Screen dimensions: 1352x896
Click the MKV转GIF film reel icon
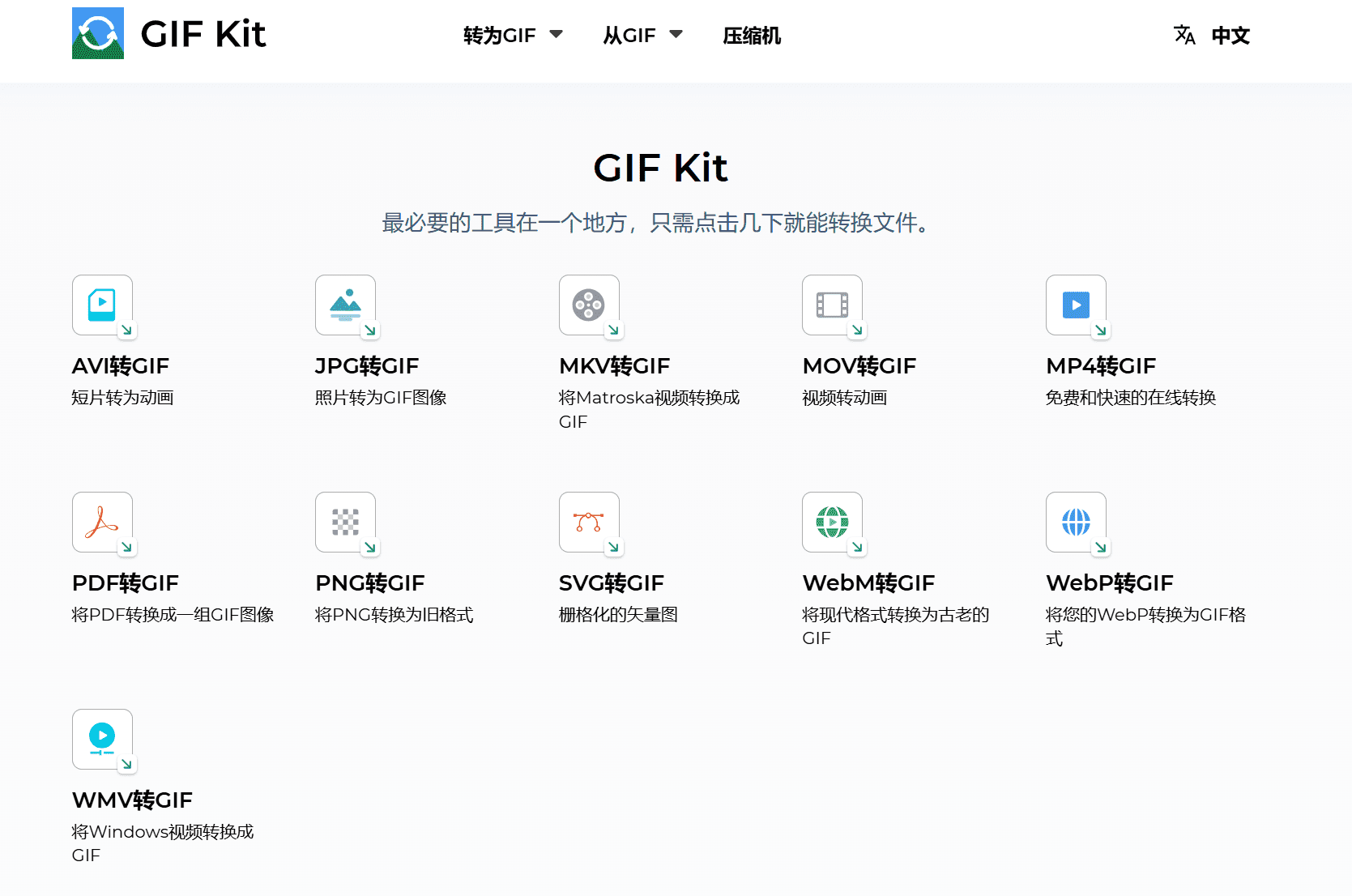[x=589, y=306]
